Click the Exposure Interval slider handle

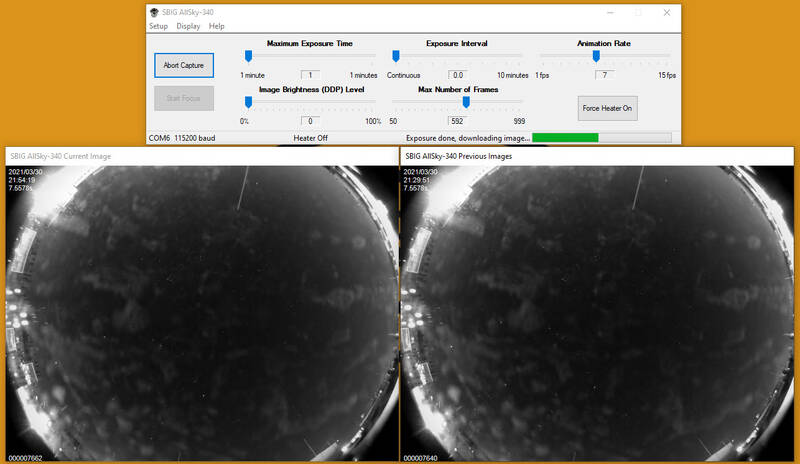click(396, 56)
